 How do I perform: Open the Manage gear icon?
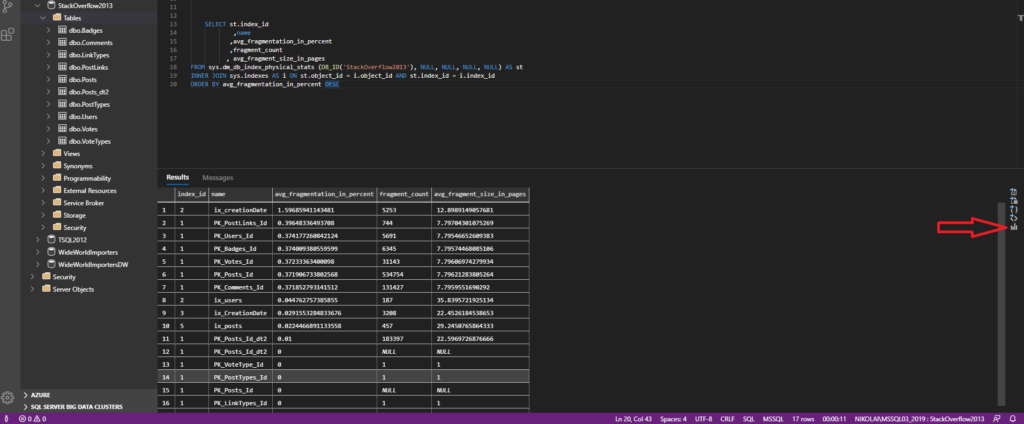tap(8, 397)
